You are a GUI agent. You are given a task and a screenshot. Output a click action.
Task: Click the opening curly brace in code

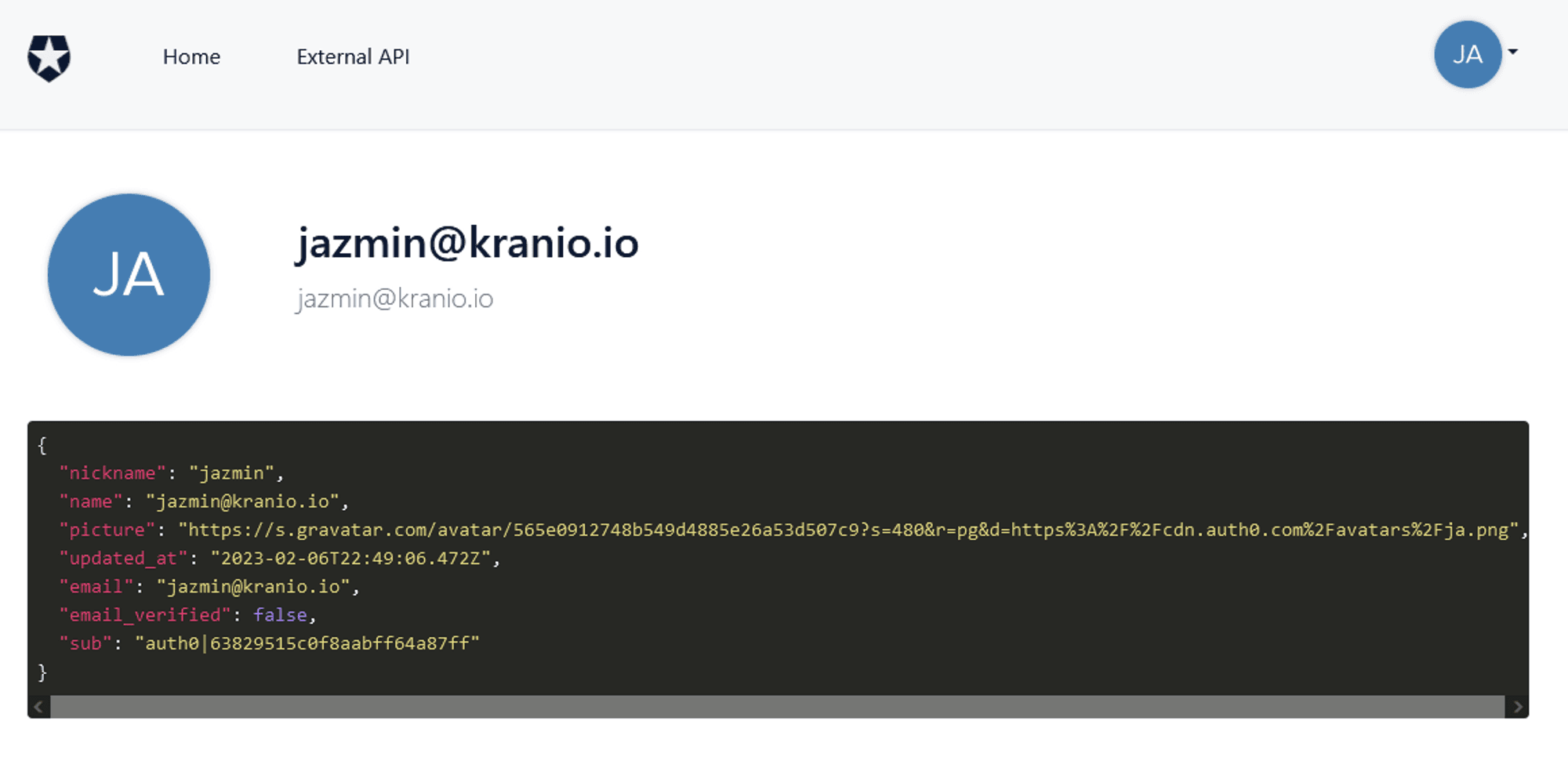(42, 445)
